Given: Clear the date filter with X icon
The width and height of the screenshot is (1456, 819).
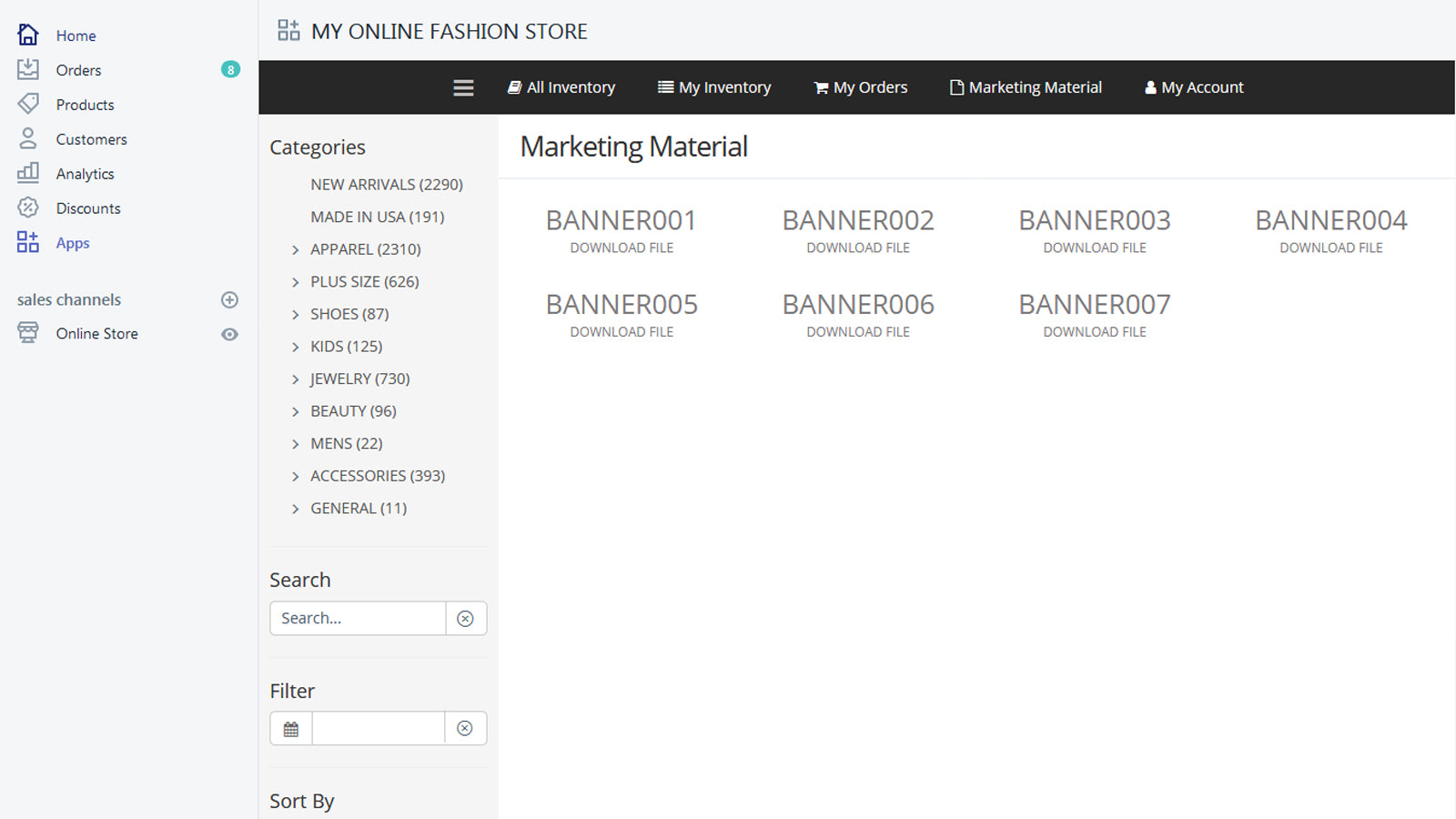Looking at the screenshot, I should point(465,729).
